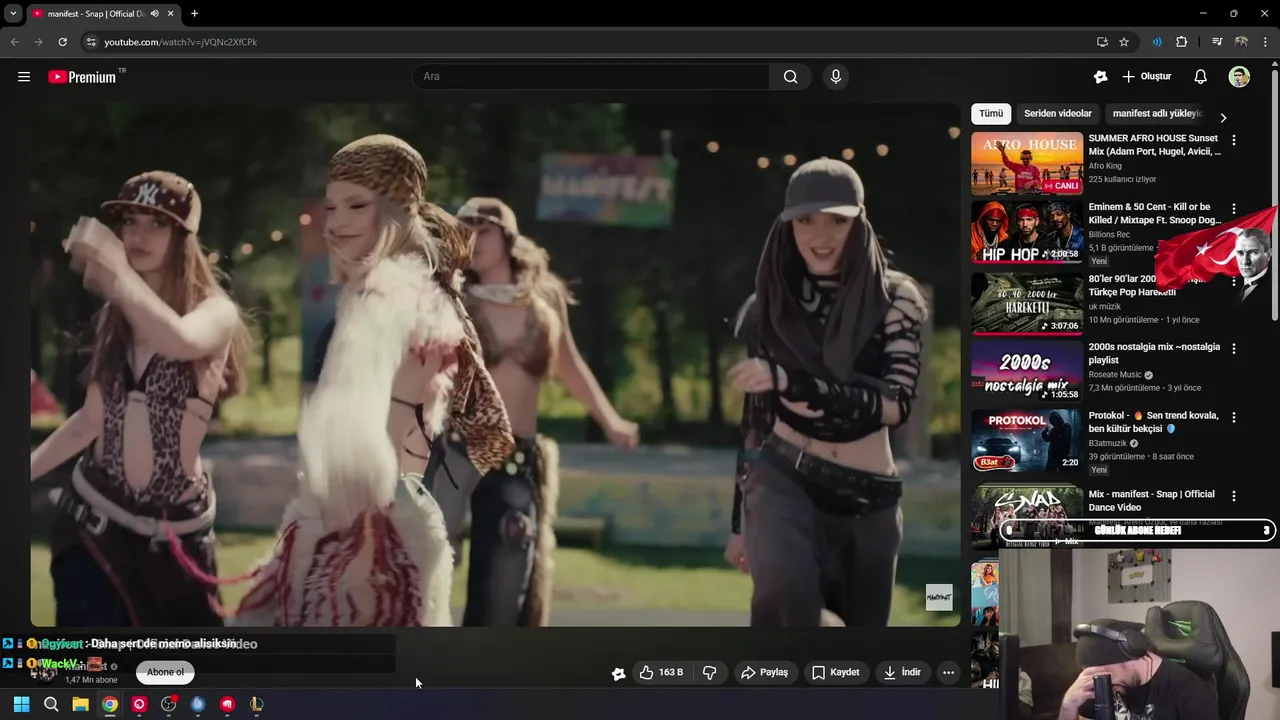Open options for the Protokol video
Screen dimensions: 1280x720
tap(1234, 418)
